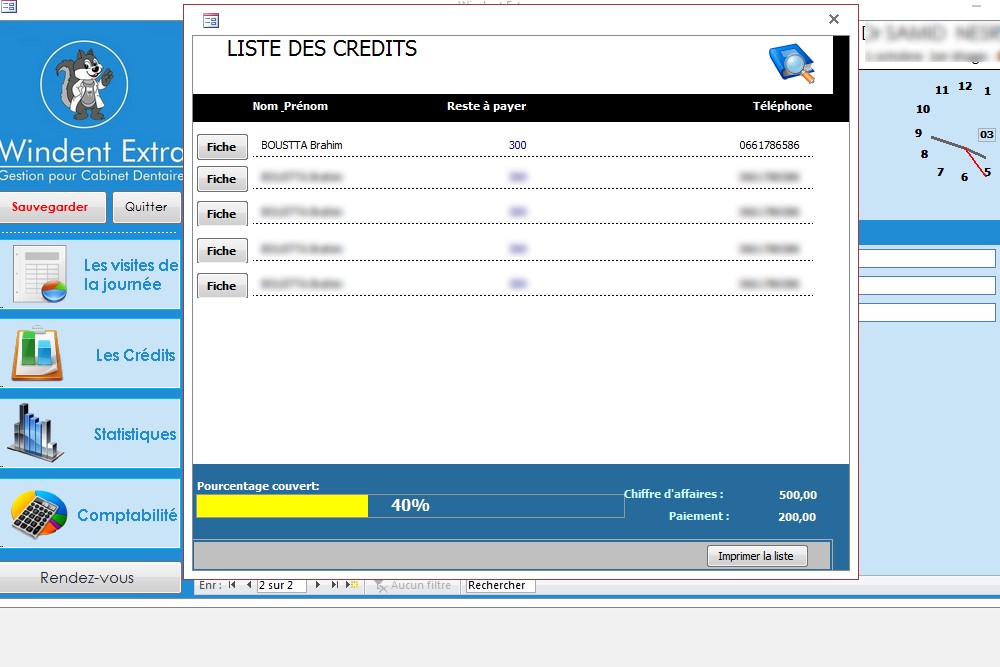Click the record number box '2 sur 2'
Screen dimensions: 1000x667
click(x=281, y=585)
